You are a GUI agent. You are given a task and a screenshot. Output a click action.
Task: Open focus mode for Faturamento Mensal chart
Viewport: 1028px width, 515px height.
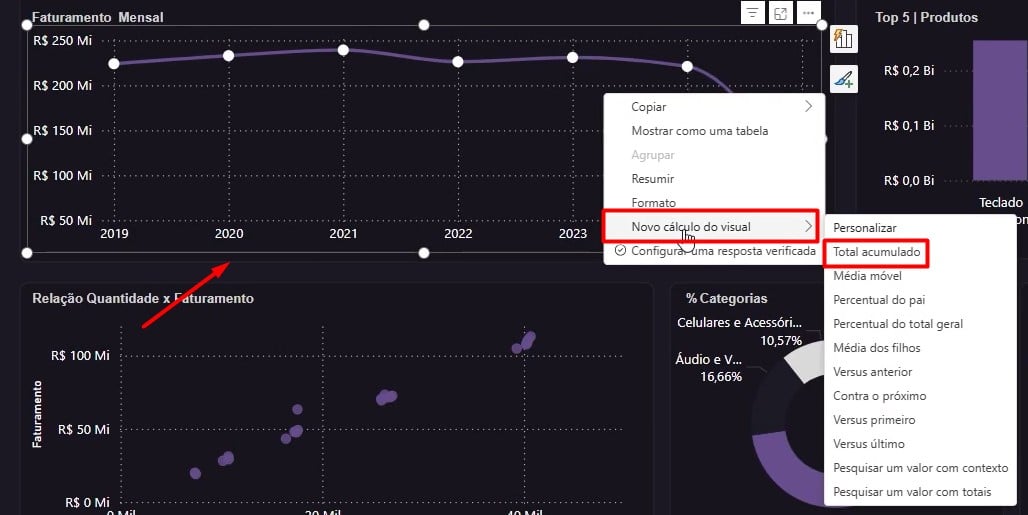780,13
